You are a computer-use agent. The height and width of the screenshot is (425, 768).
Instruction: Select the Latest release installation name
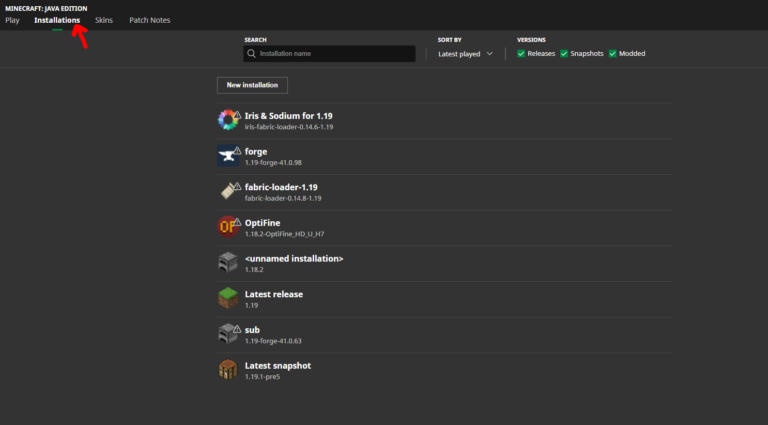[274, 294]
